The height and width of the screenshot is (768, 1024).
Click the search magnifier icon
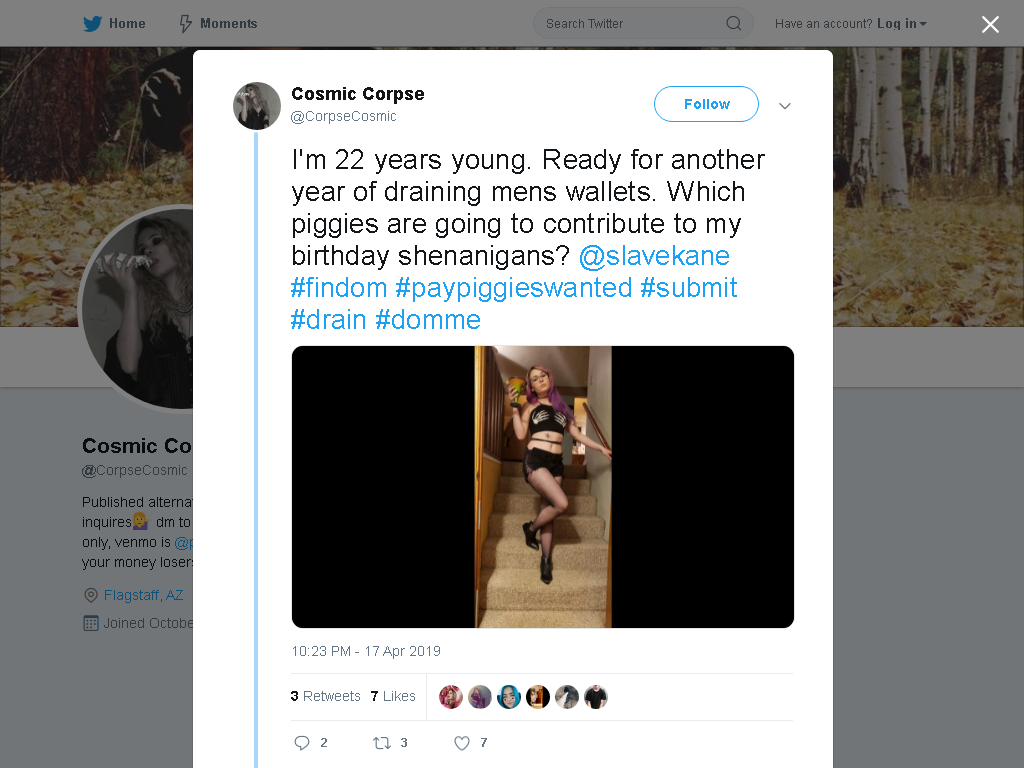pyautogui.click(x=733, y=24)
